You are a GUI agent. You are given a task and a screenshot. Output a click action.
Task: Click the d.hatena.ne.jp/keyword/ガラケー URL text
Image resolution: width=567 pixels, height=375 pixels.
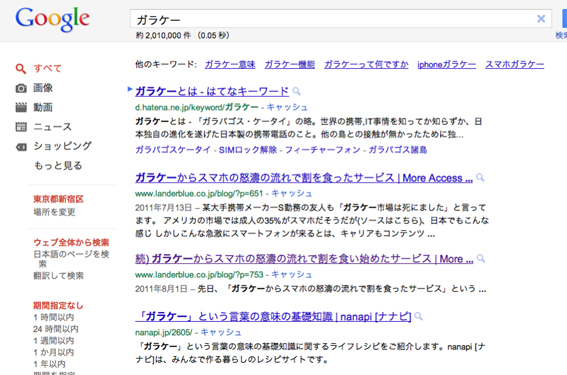click(x=197, y=107)
